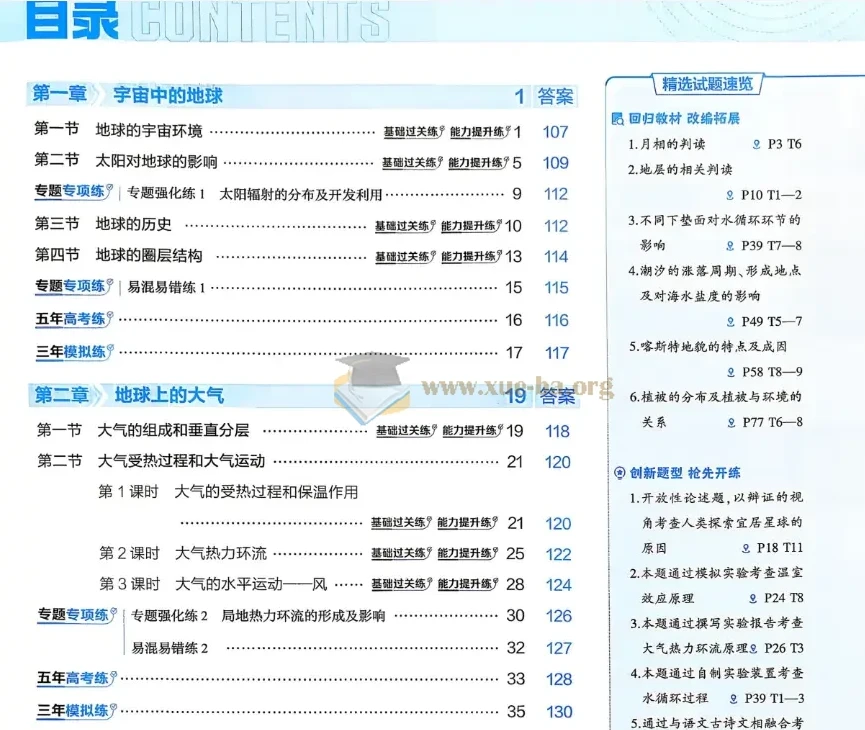The image size is (865, 730).
Task: Click the 三年模拟练 badge on page 35 row
Action: (x=77, y=711)
